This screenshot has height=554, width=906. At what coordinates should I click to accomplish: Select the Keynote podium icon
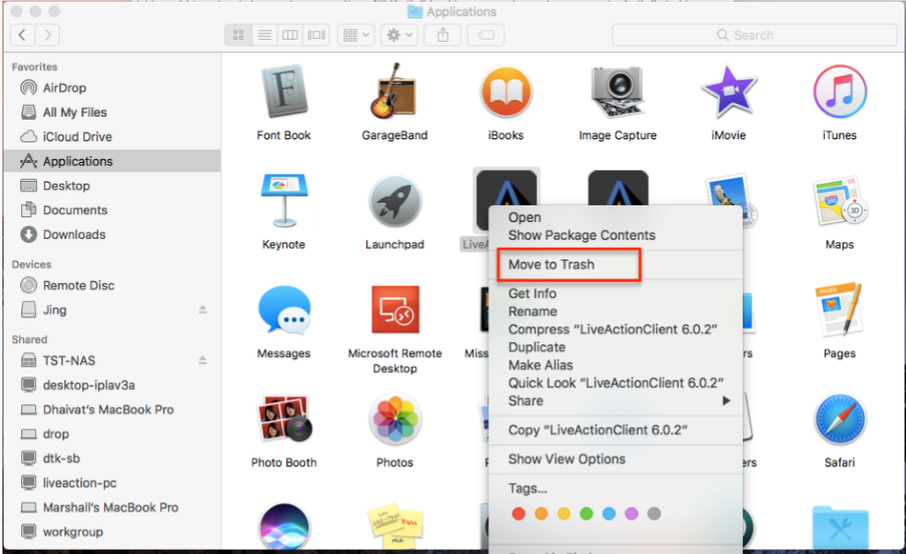click(284, 200)
